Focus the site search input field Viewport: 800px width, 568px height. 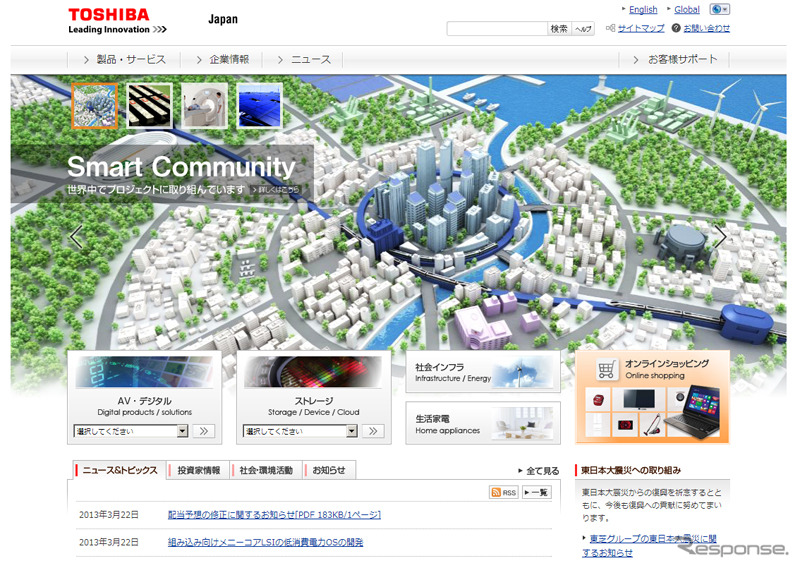point(497,29)
